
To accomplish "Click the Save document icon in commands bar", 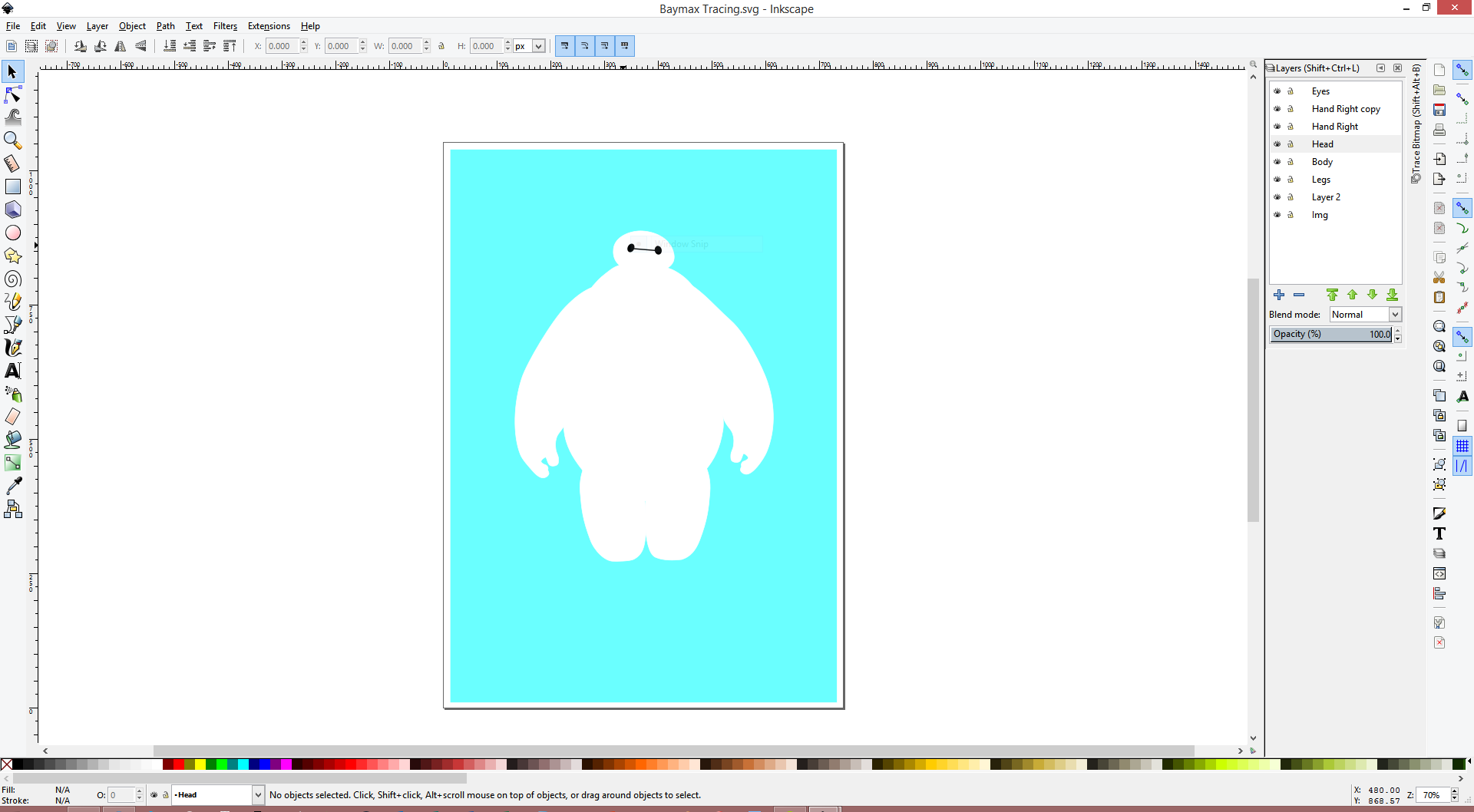I will [1439, 110].
